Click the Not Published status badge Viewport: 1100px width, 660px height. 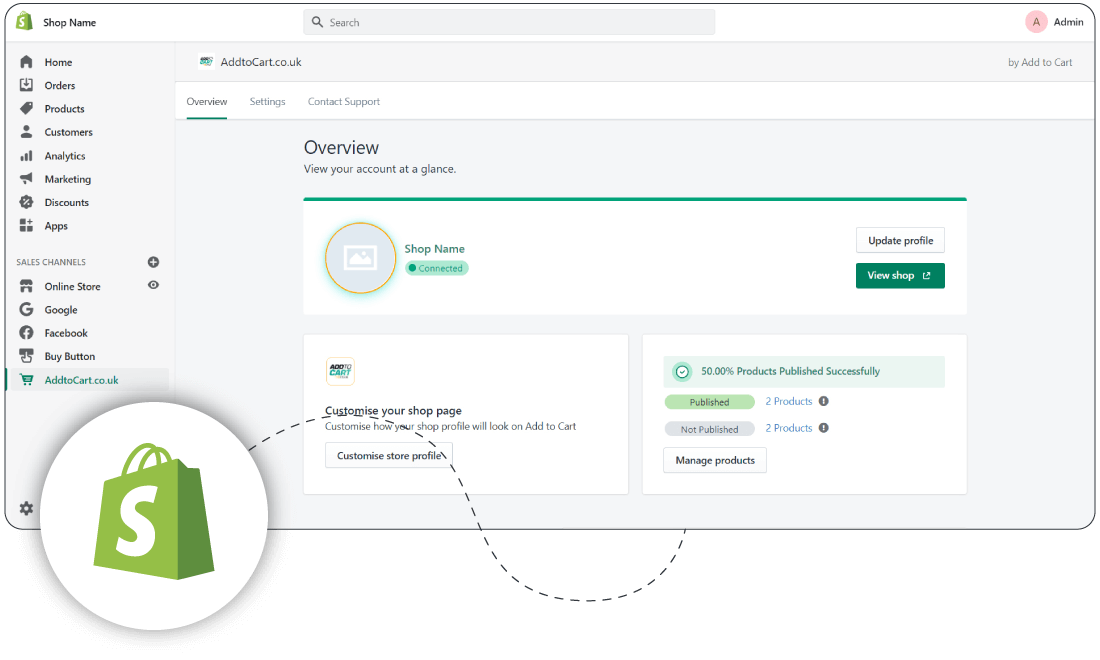pos(709,429)
